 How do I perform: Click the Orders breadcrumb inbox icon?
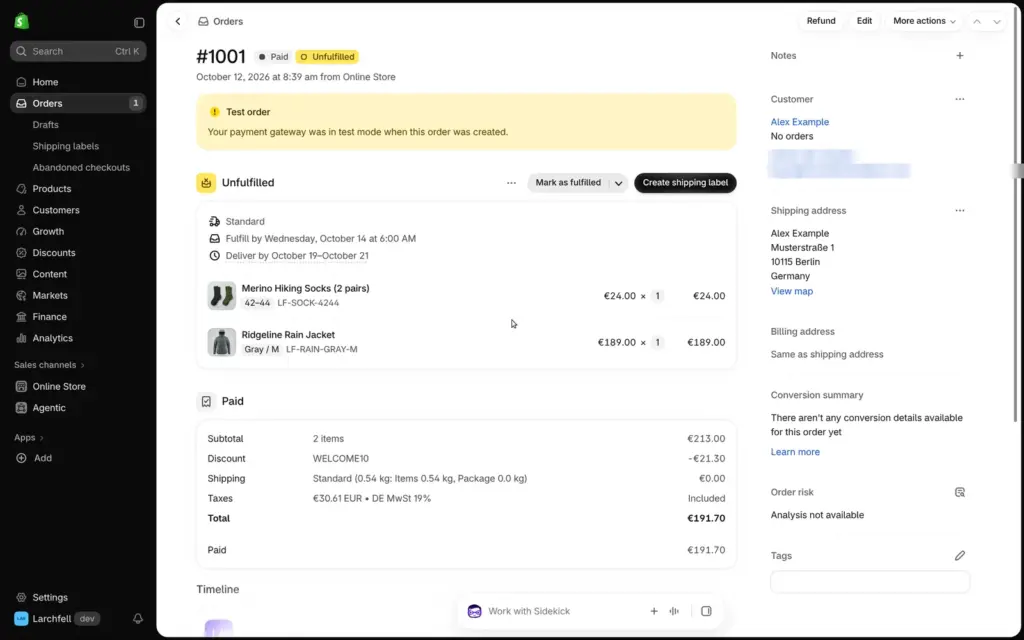(204, 22)
